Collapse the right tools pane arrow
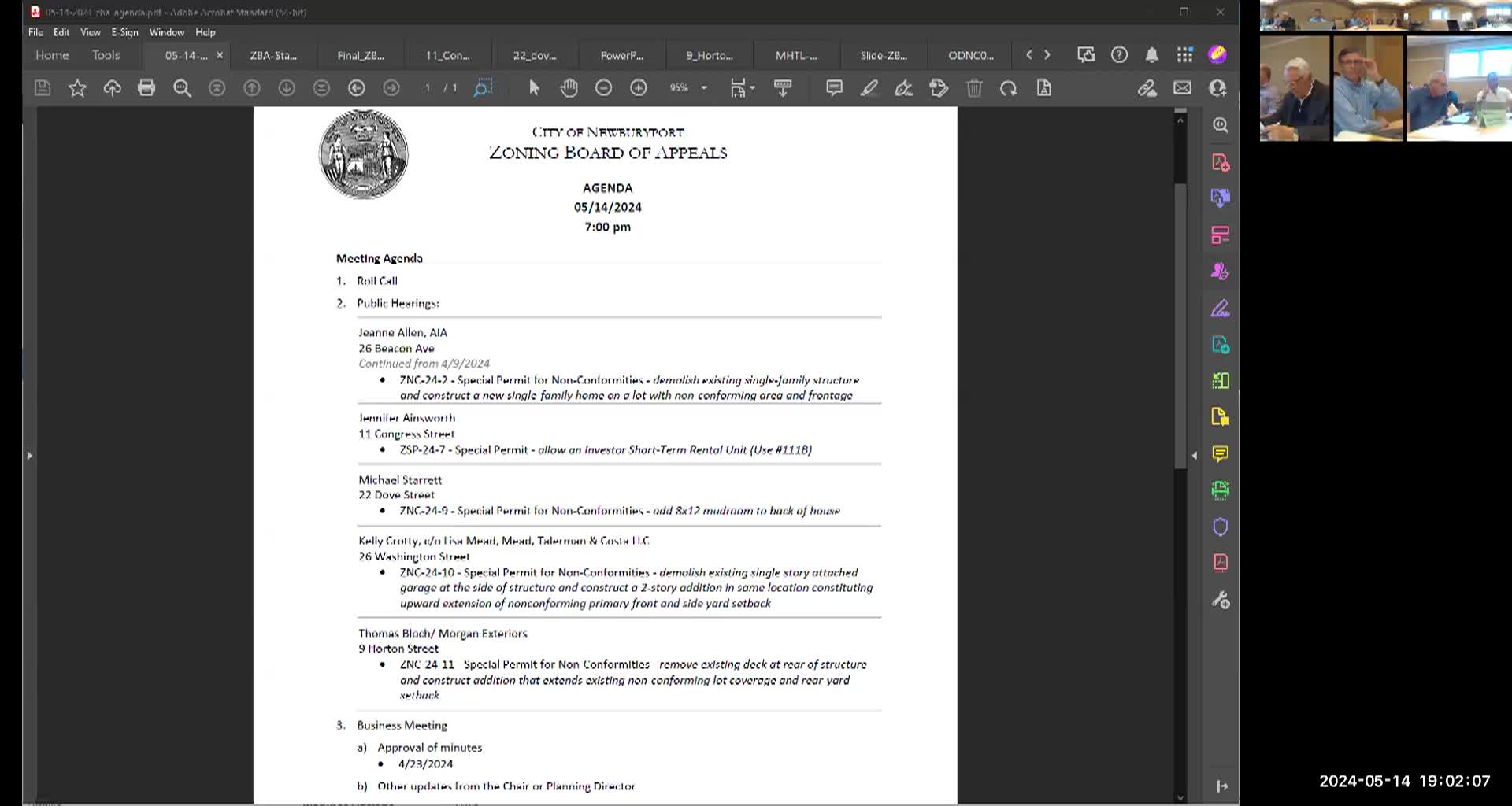1512x806 pixels. click(1195, 455)
